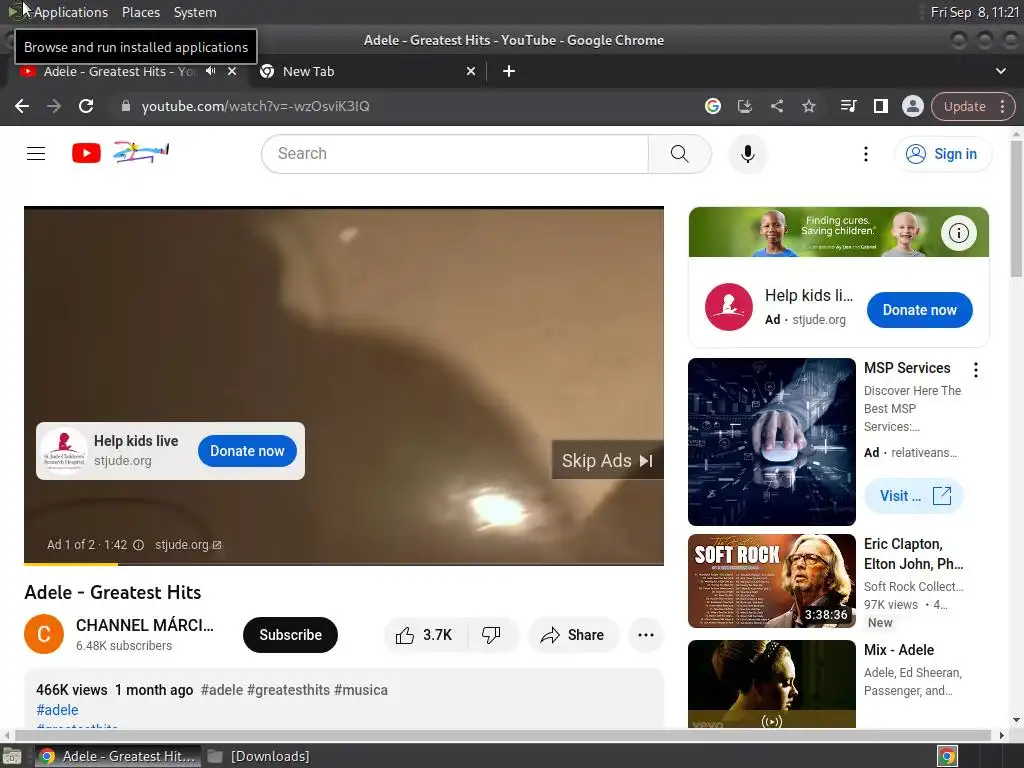Click Donate now in video overlay
This screenshot has height=768, width=1024.
point(247,451)
